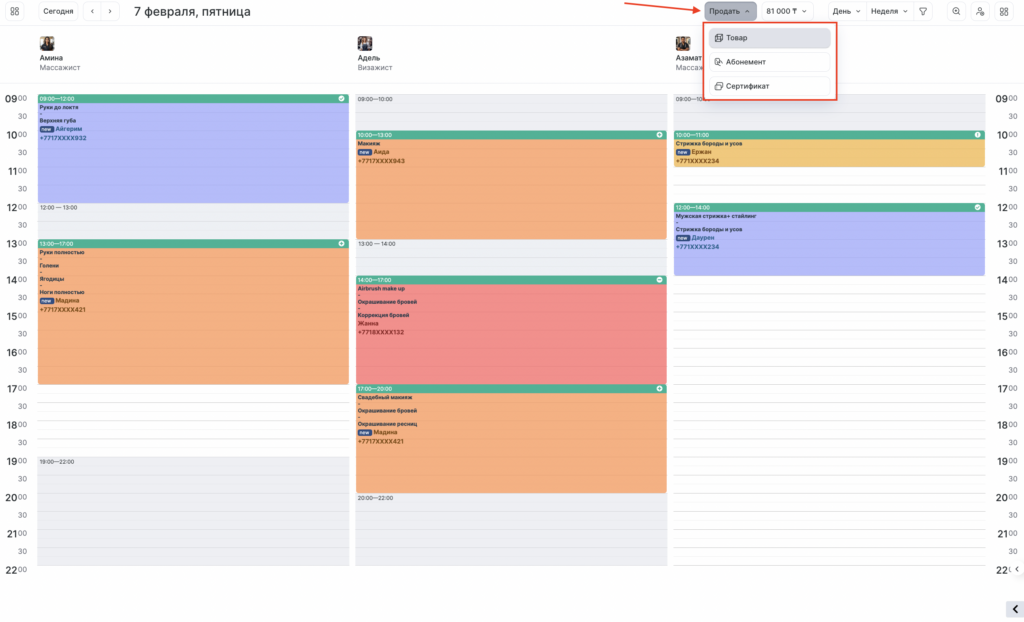Open the staff settings person icon
The image size is (1024, 622).
click(980, 11)
